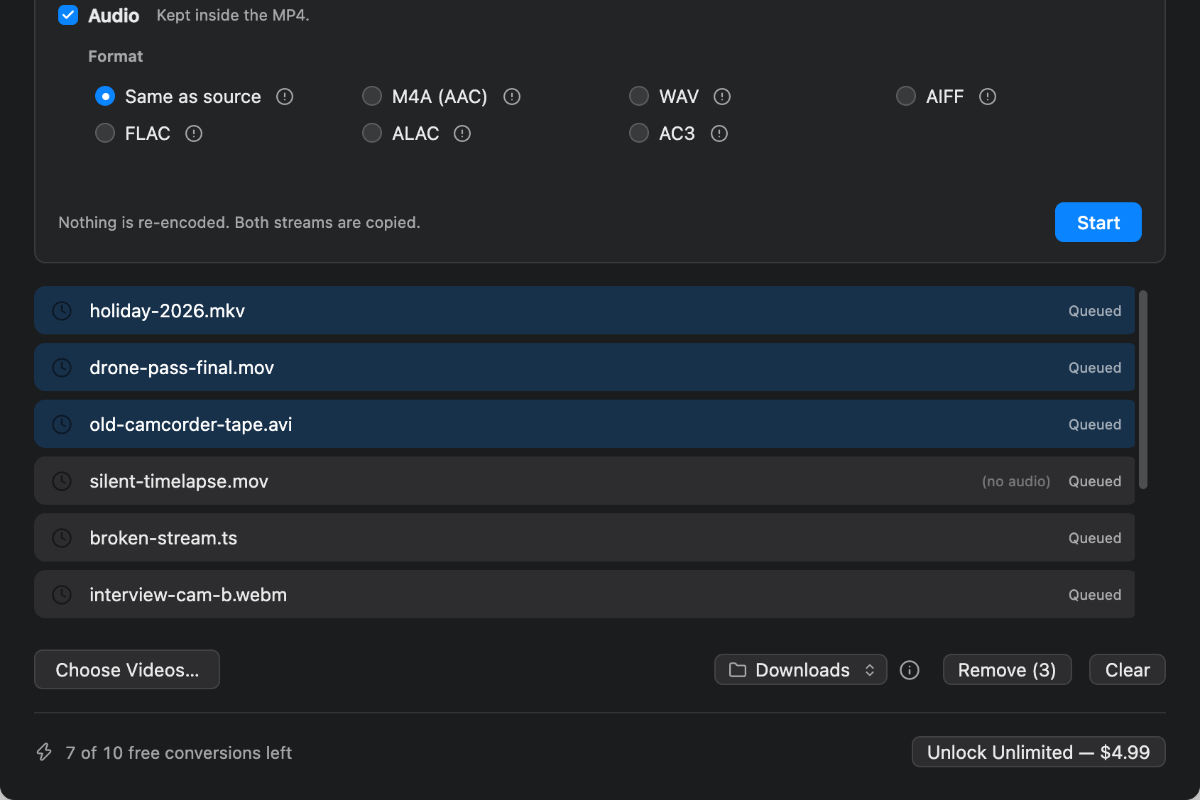Viewport: 1200px width, 800px height.
Task: Click Remove (3) to delete selected
Action: tap(1007, 670)
